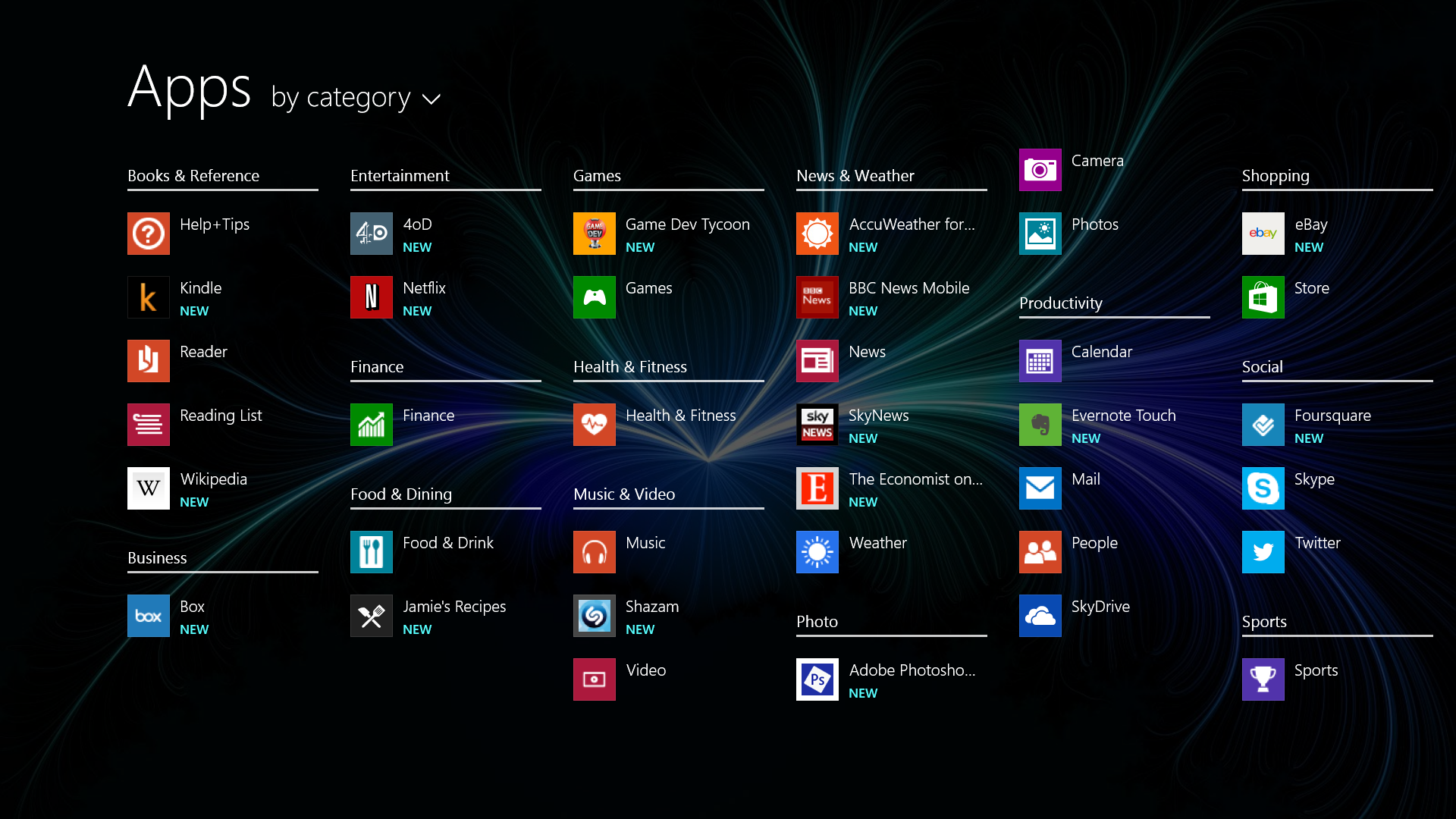Open the Camera app icon
1456x819 pixels.
pyautogui.click(x=1040, y=170)
